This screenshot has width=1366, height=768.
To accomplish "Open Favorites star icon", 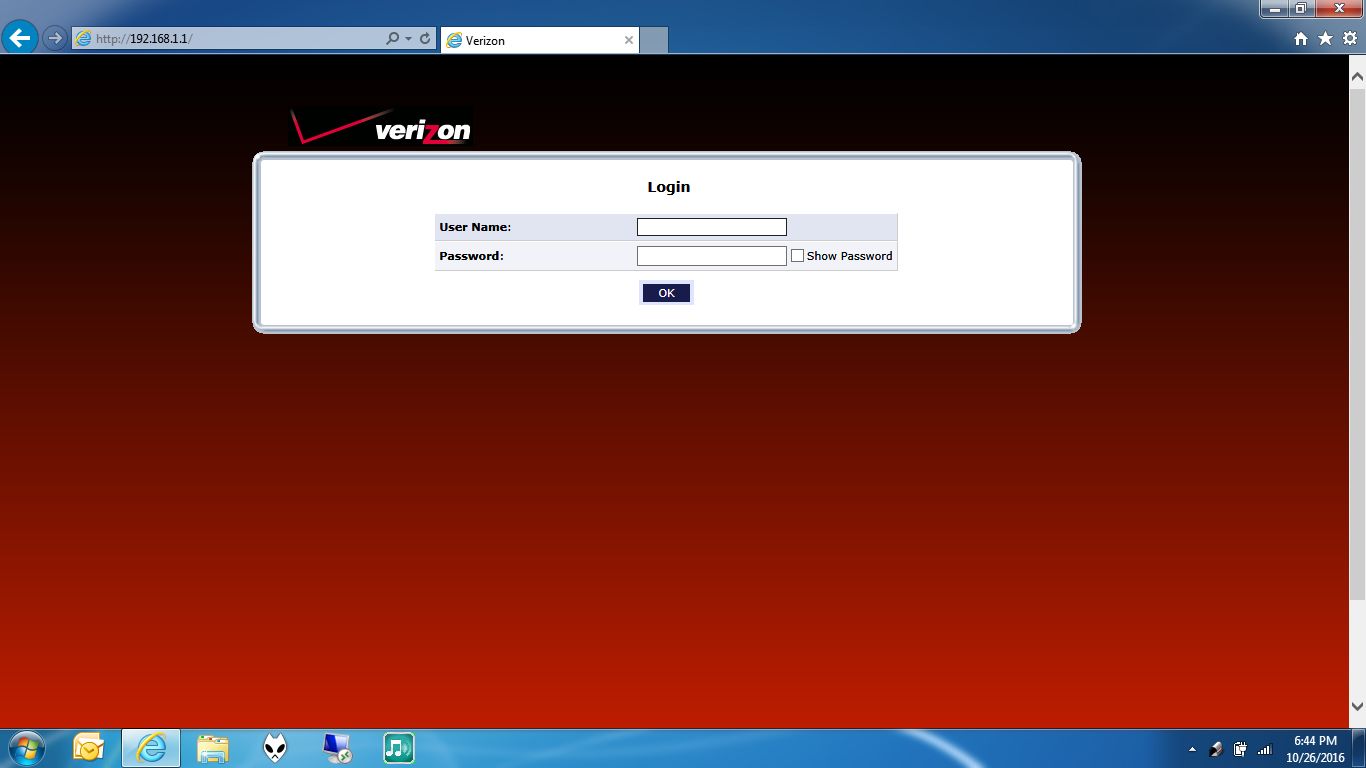I will 1325,39.
